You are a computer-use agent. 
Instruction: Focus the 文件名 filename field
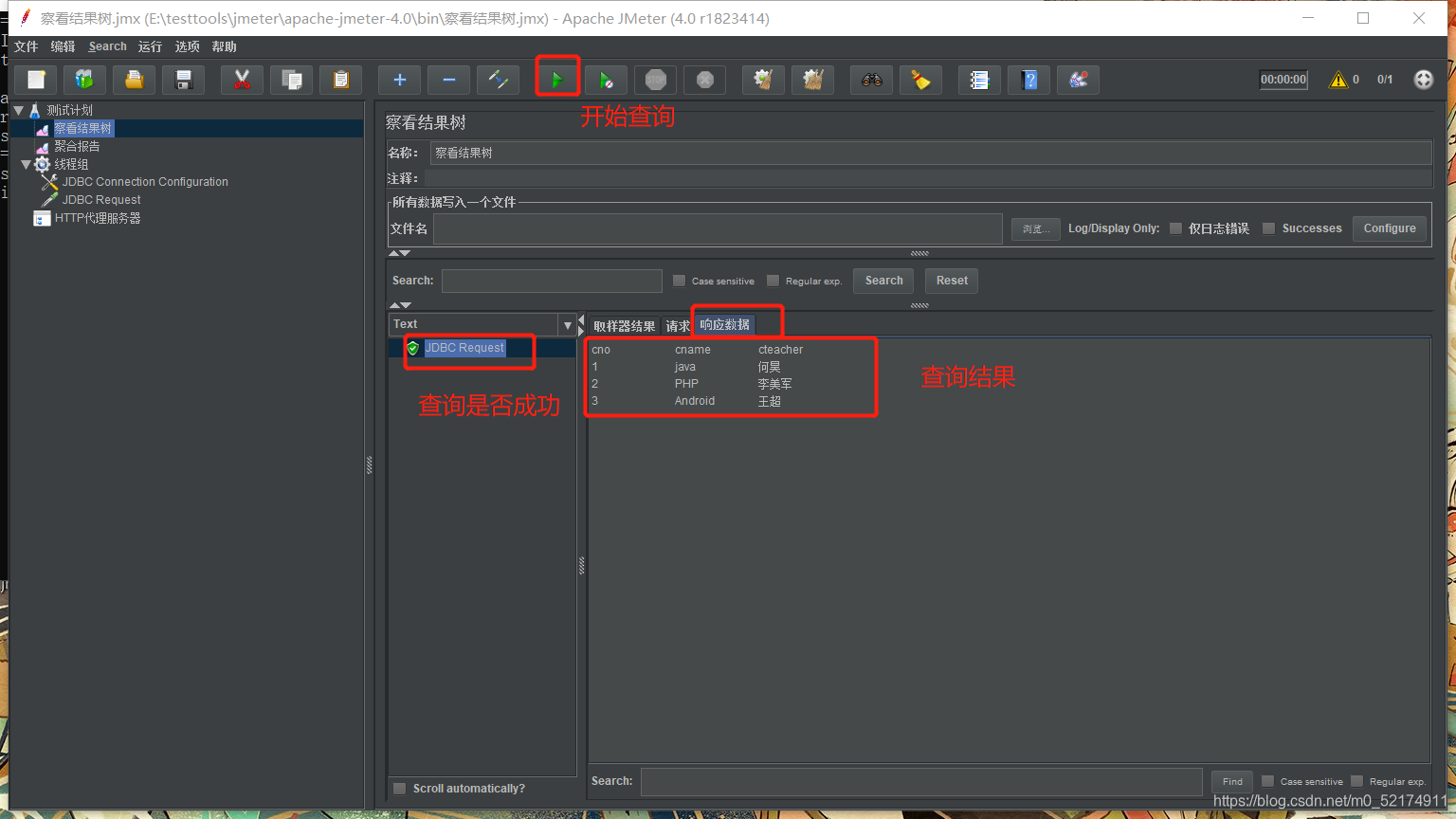pyautogui.click(x=718, y=228)
